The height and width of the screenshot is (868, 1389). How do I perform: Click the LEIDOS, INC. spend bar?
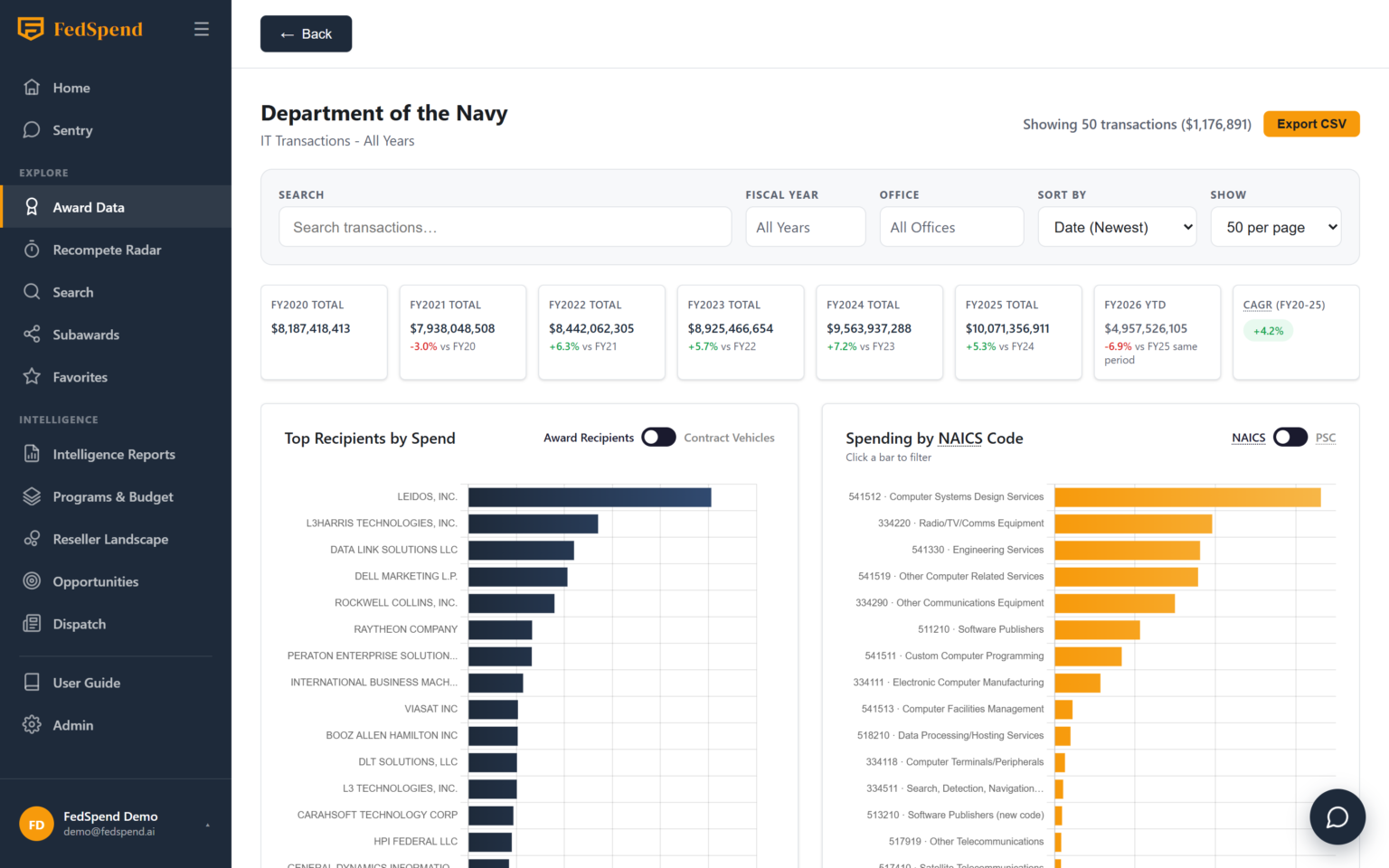[590, 497]
